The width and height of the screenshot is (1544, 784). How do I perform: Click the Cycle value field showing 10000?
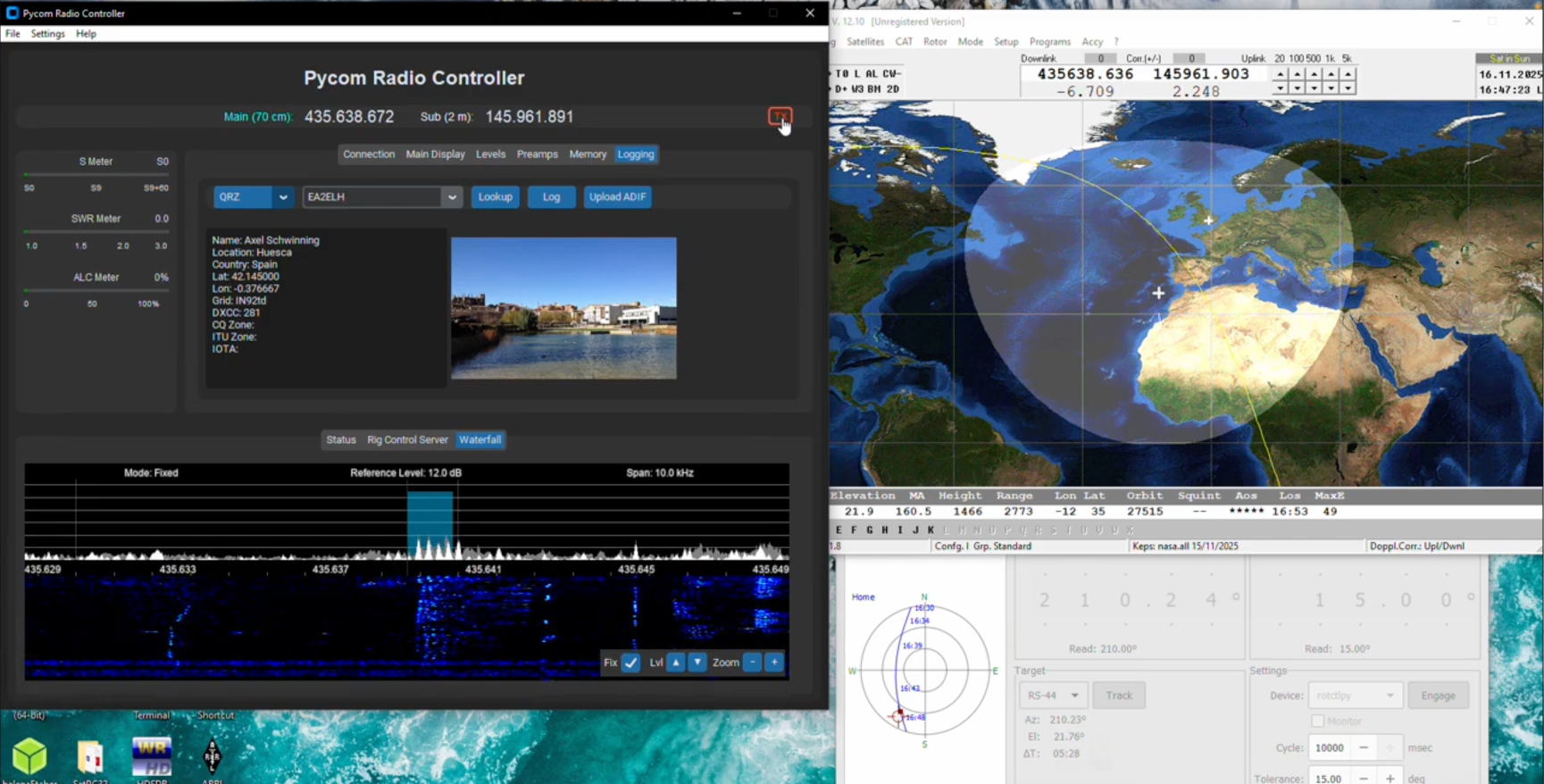(1329, 747)
